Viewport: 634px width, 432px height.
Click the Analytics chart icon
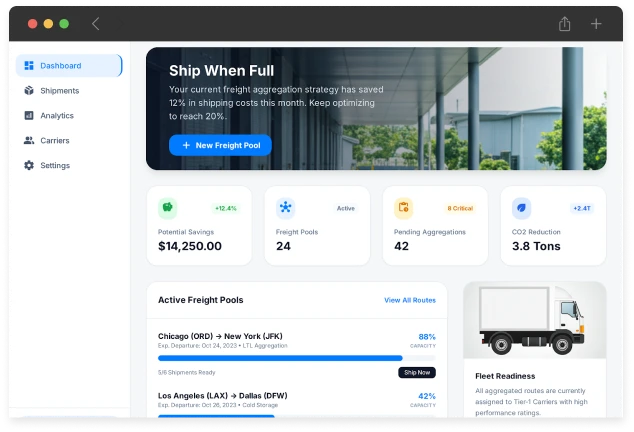coord(29,115)
